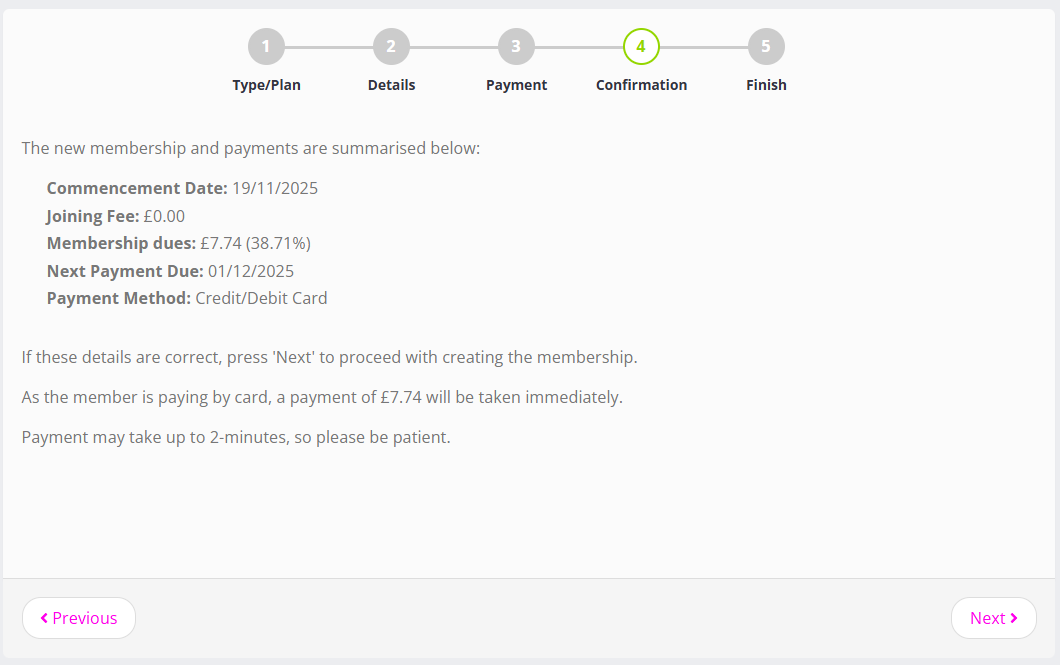Click the step 1 circle icon
This screenshot has width=1060, height=665.
(266, 46)
